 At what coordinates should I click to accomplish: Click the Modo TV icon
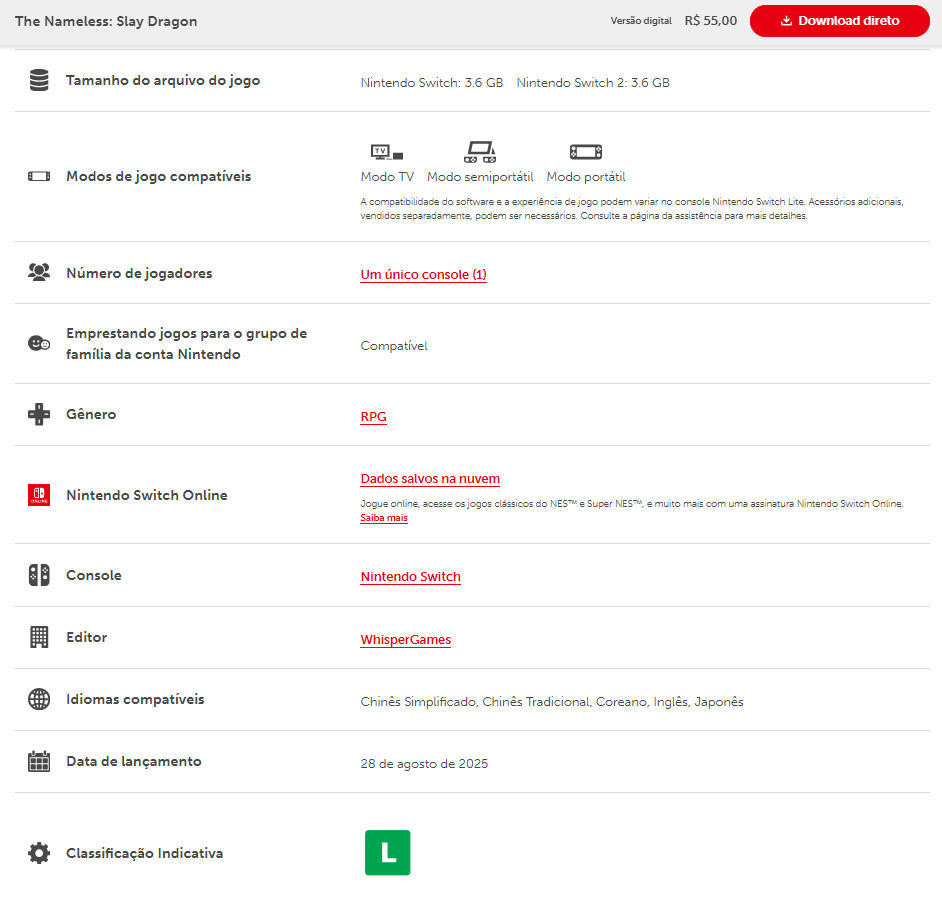point(387,152)
